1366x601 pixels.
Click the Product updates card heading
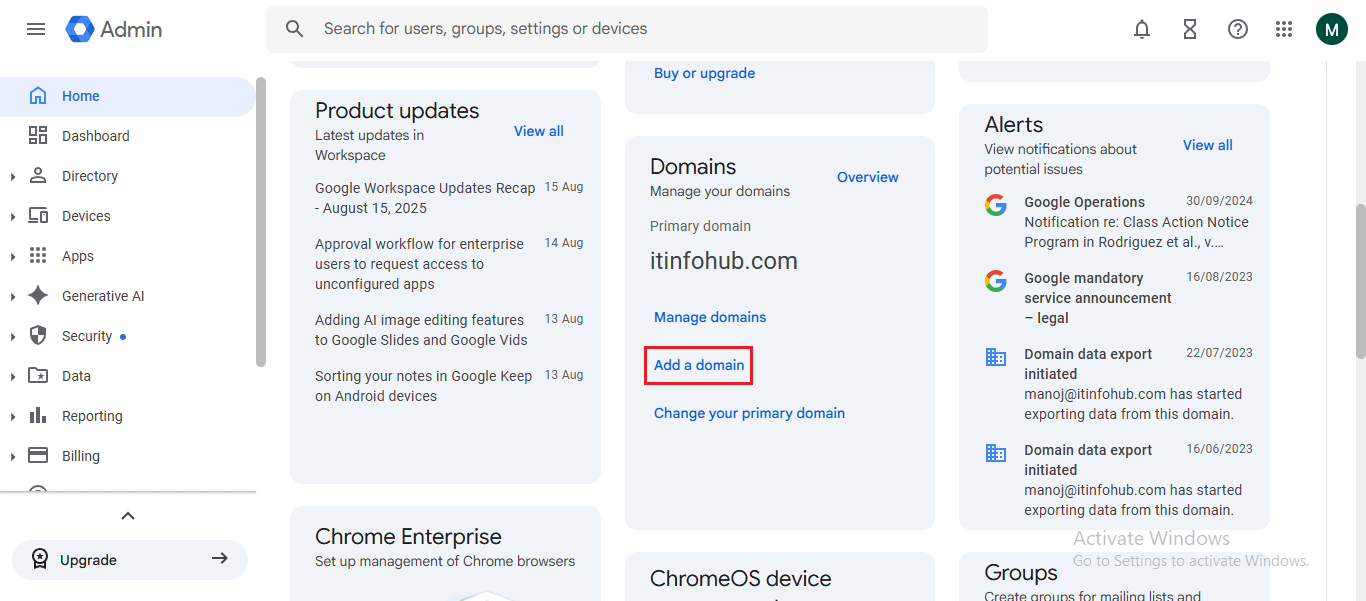pyautogui.click(x=397, y=111)
